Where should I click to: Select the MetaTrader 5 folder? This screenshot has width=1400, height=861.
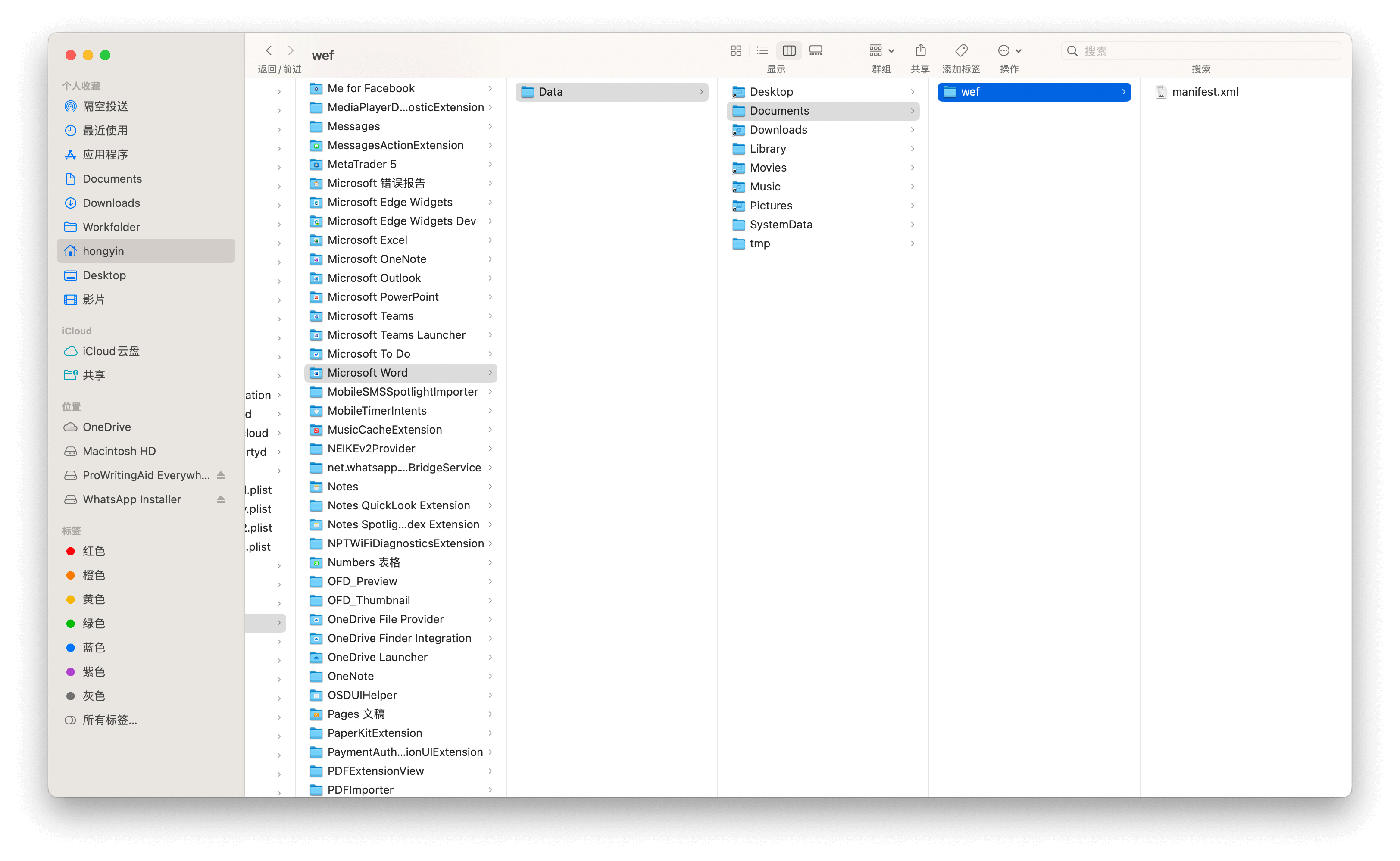pos(401,164)
